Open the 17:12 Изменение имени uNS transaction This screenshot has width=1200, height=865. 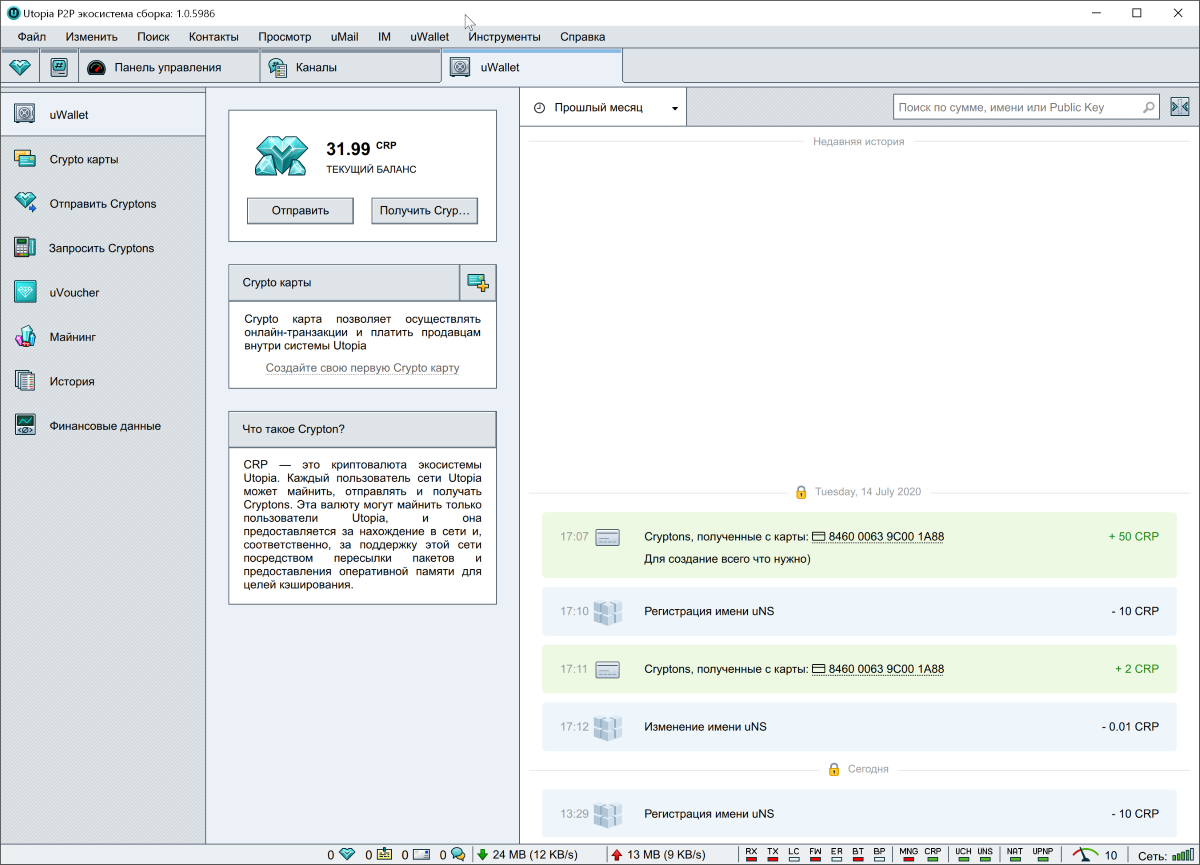(860, 727)
